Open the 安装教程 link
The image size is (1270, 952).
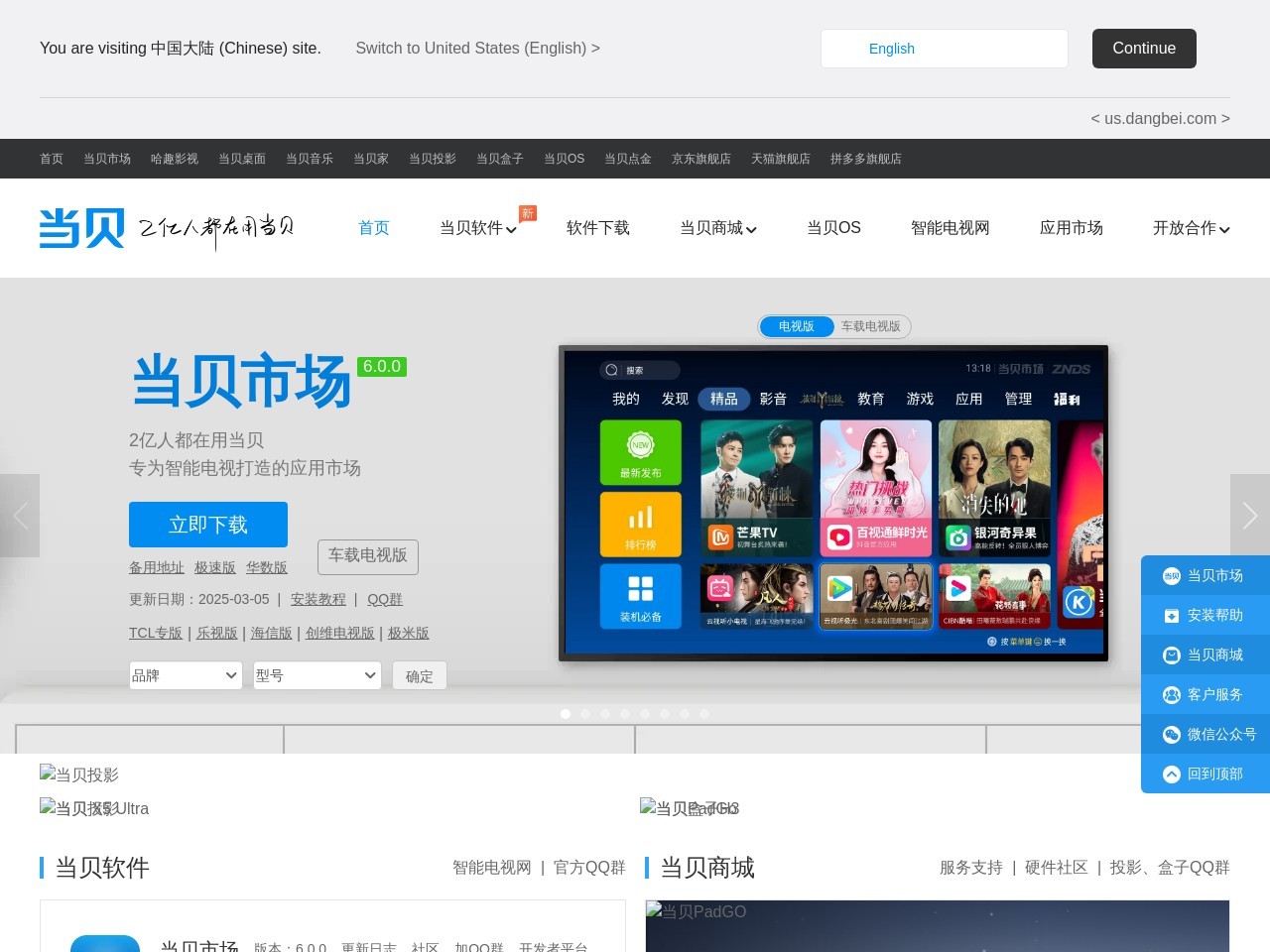(318, 599)
